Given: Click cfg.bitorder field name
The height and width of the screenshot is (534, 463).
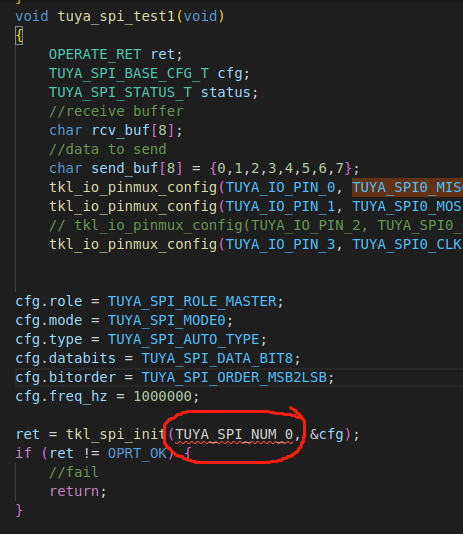Looking at the screenshot, I should pyautogui.click(x=66, y=378).
